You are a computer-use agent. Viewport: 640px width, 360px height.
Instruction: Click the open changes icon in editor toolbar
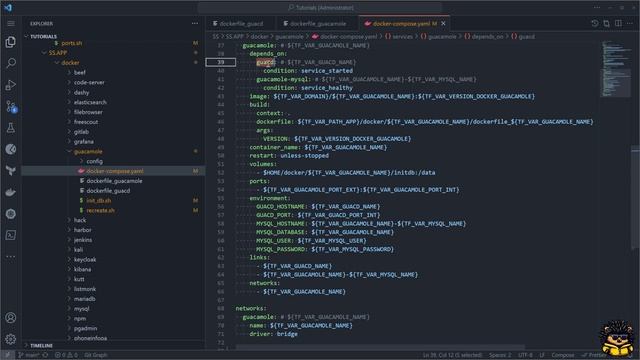[607, 24]
